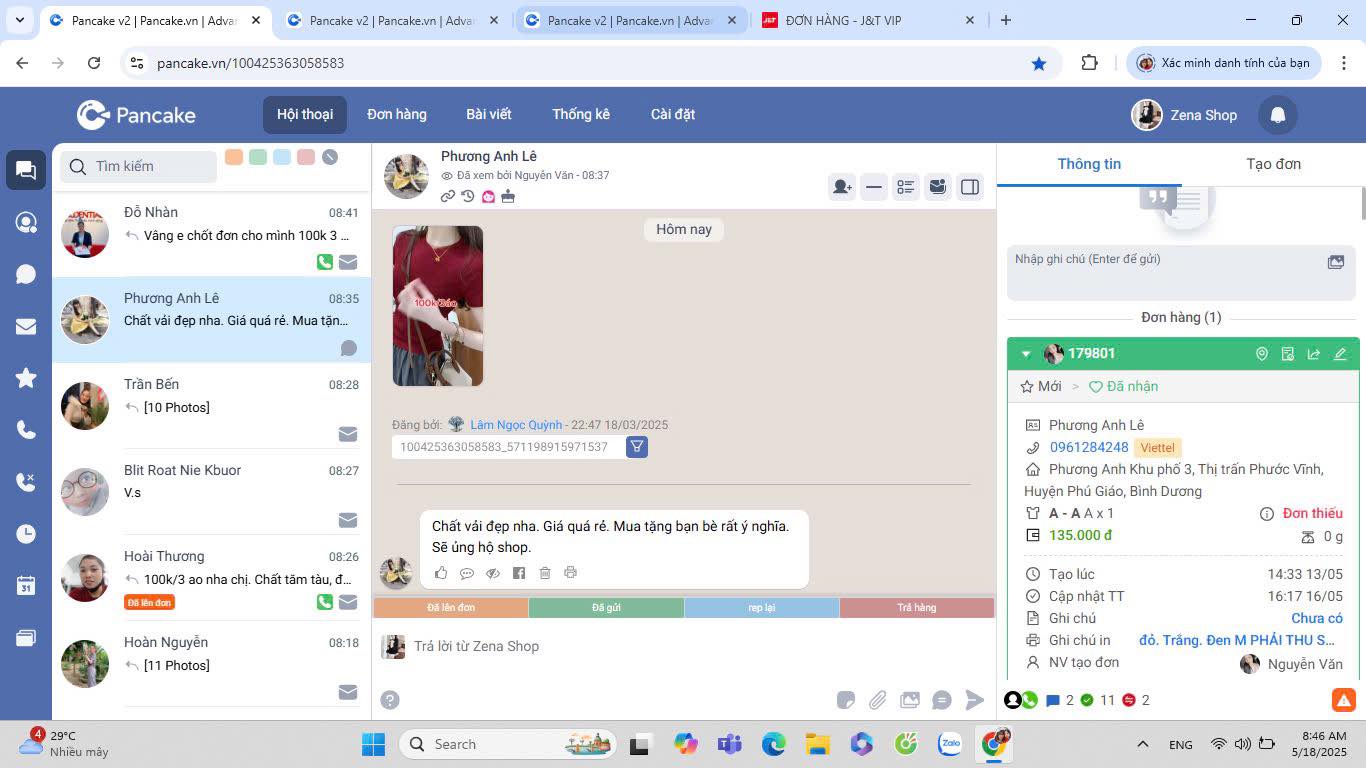Collapse order 179801 with the header arrow
This screenshot has width=1366, height=768.
[x=1026, y=354]
